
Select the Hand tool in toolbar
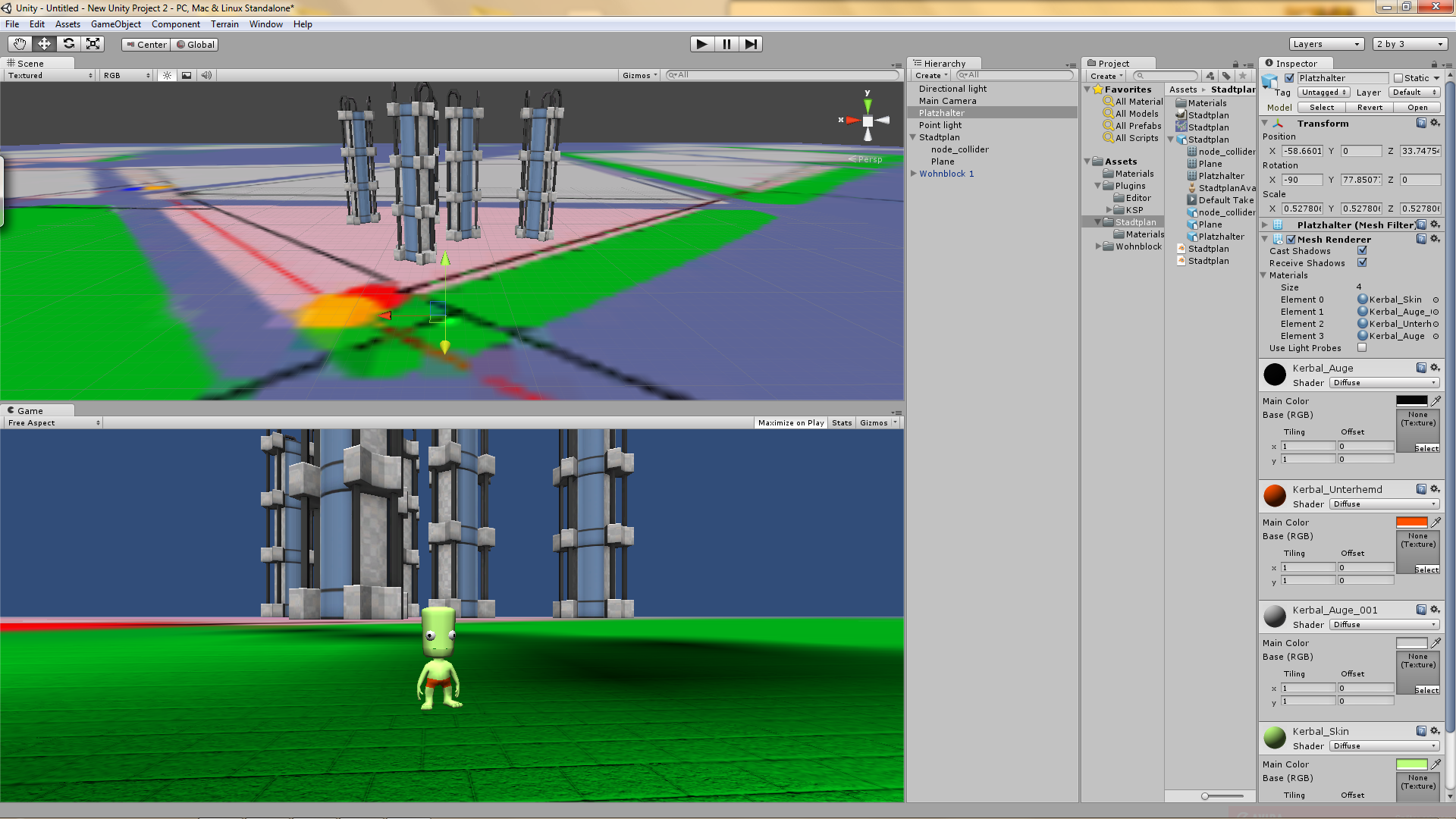[x=20, y=44]
